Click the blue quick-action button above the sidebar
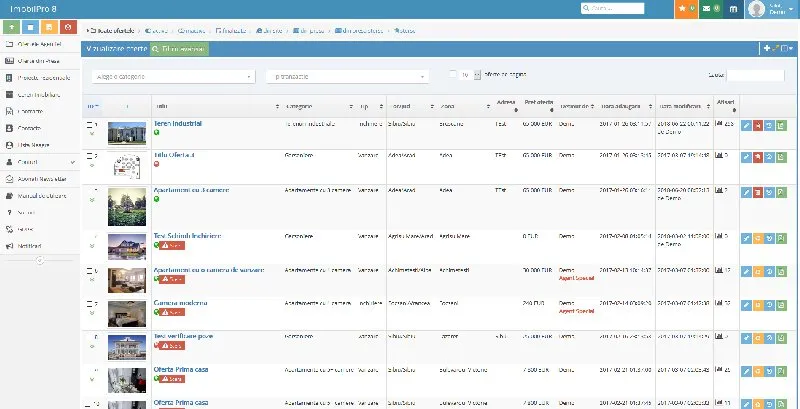Screen dimensions: 800x409 30,27
